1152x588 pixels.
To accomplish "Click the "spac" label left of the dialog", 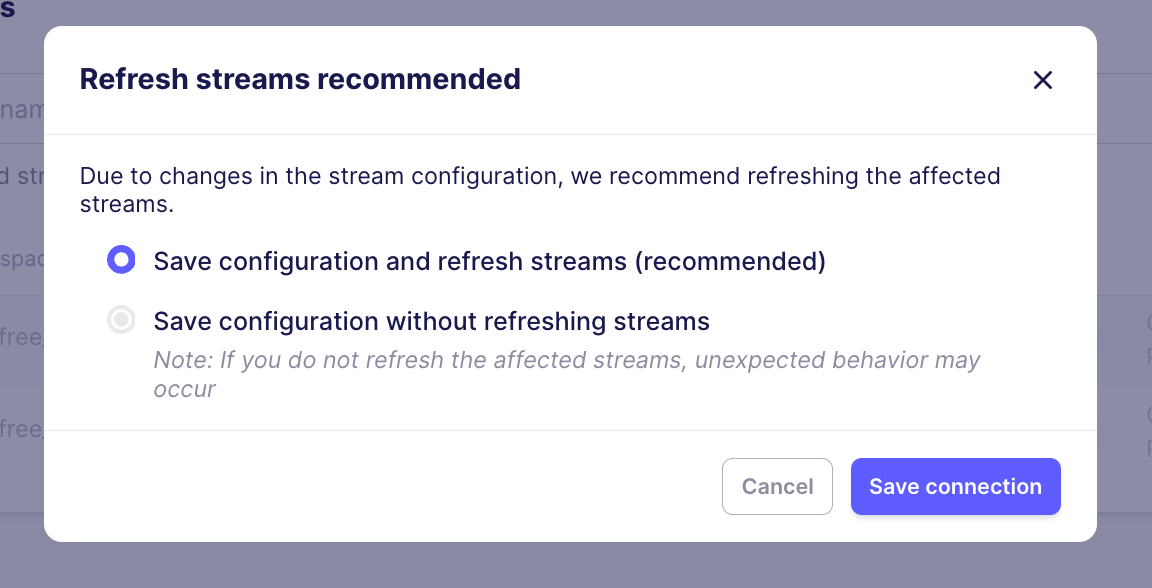I will point(22,259).
